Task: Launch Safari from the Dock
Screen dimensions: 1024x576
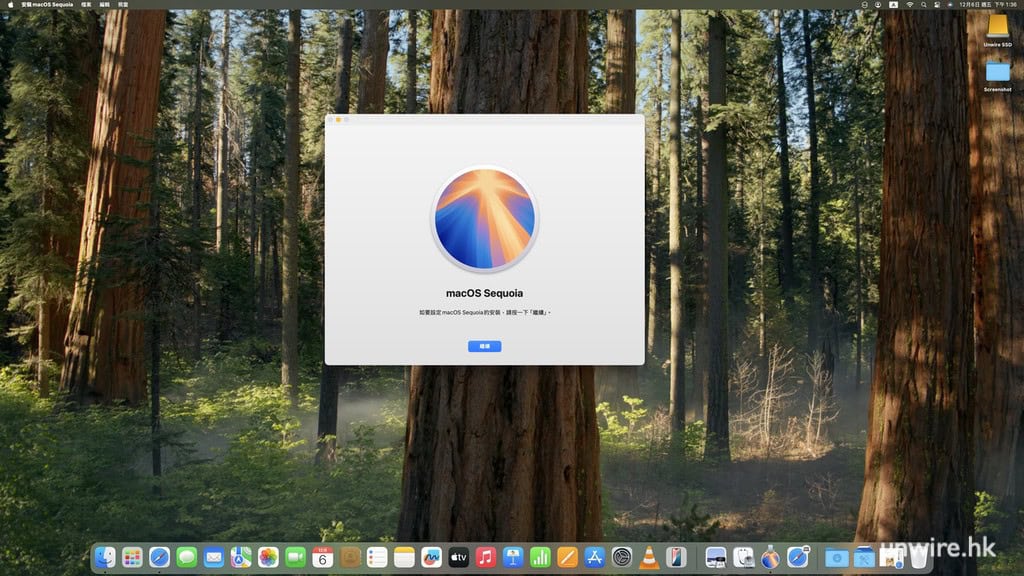Action: click(159, 557)
